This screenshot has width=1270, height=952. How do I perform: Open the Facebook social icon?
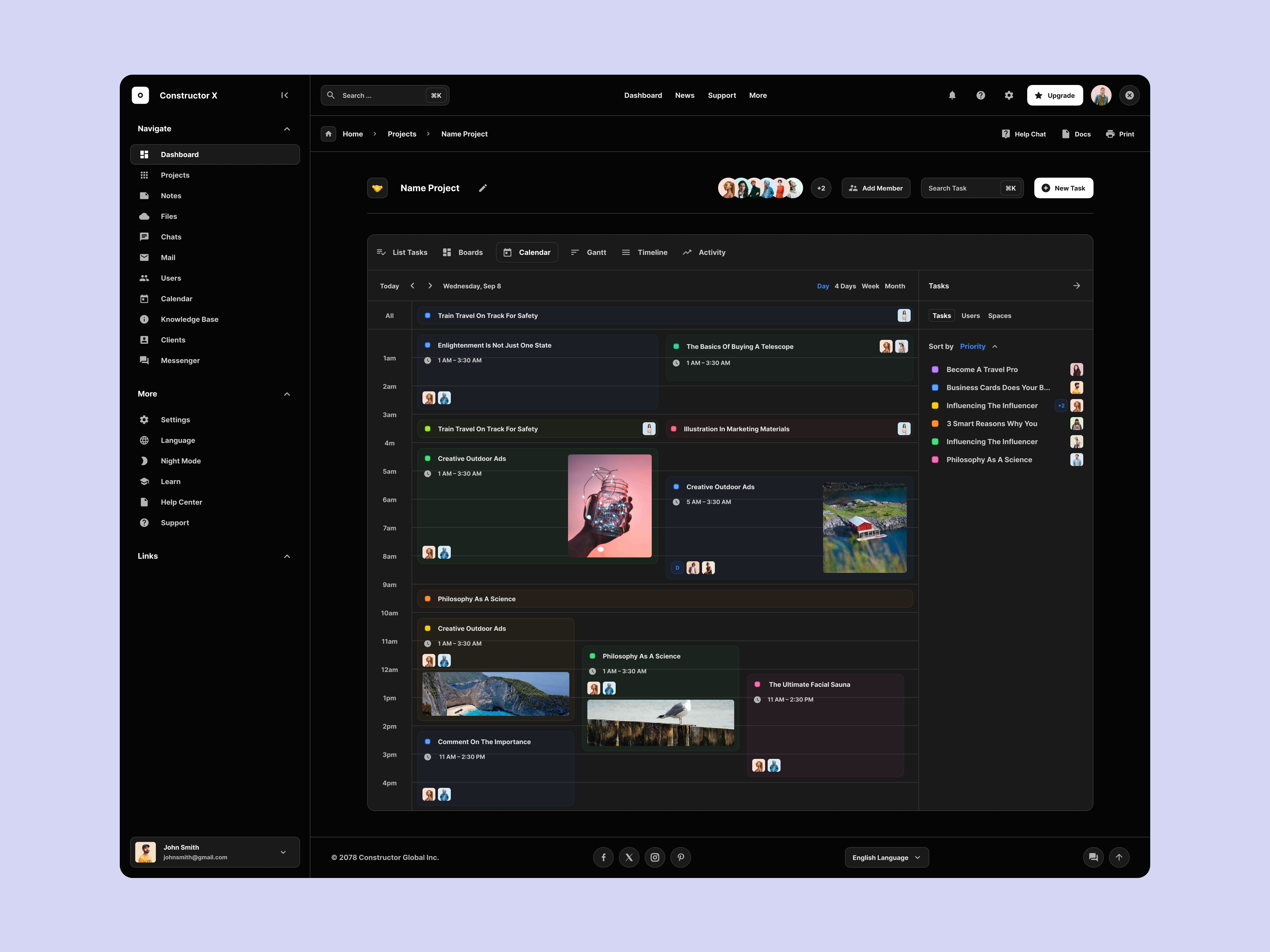pos(603,857)
